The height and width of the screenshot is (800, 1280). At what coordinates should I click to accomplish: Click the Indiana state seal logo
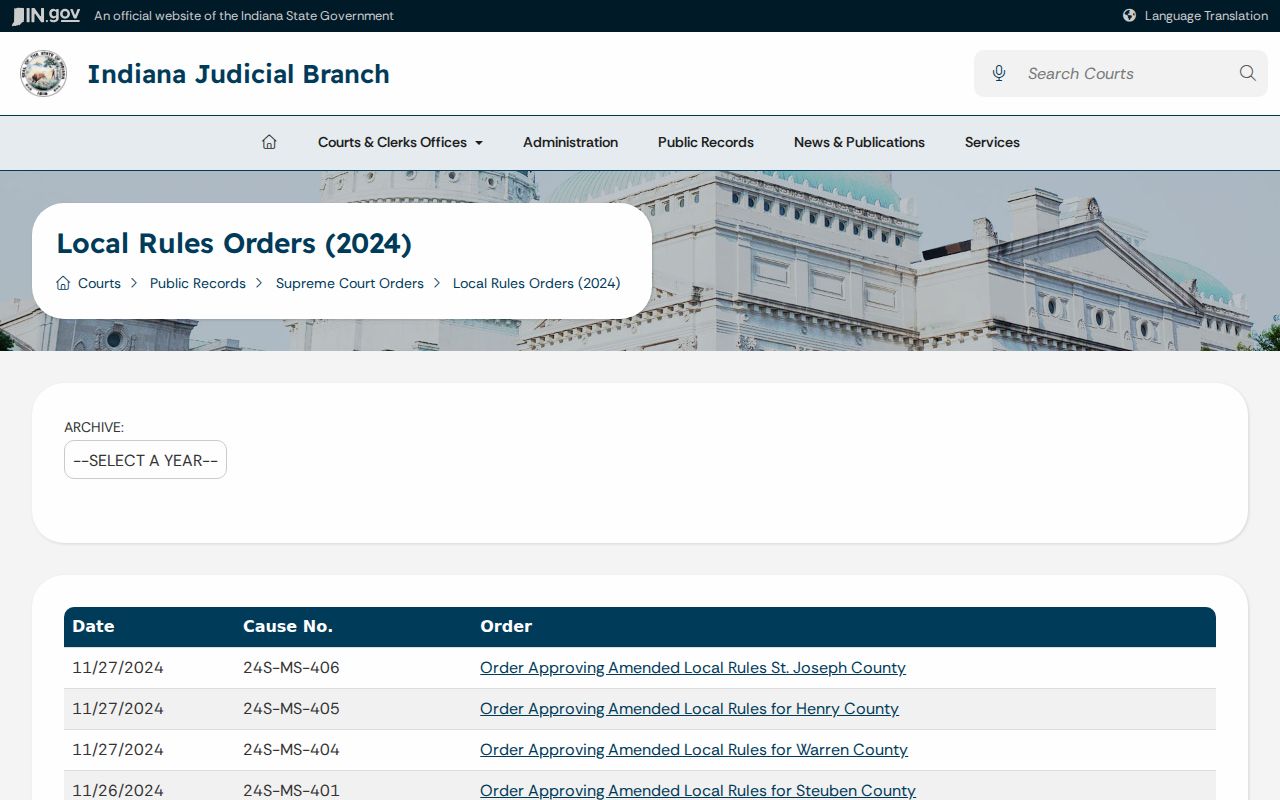pyautogui.click(x=43, y=74)
